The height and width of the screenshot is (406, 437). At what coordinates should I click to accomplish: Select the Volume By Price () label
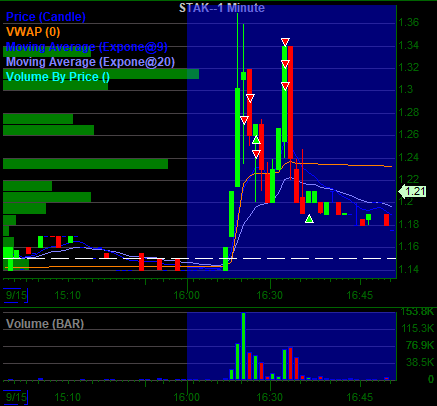(58, 77)
